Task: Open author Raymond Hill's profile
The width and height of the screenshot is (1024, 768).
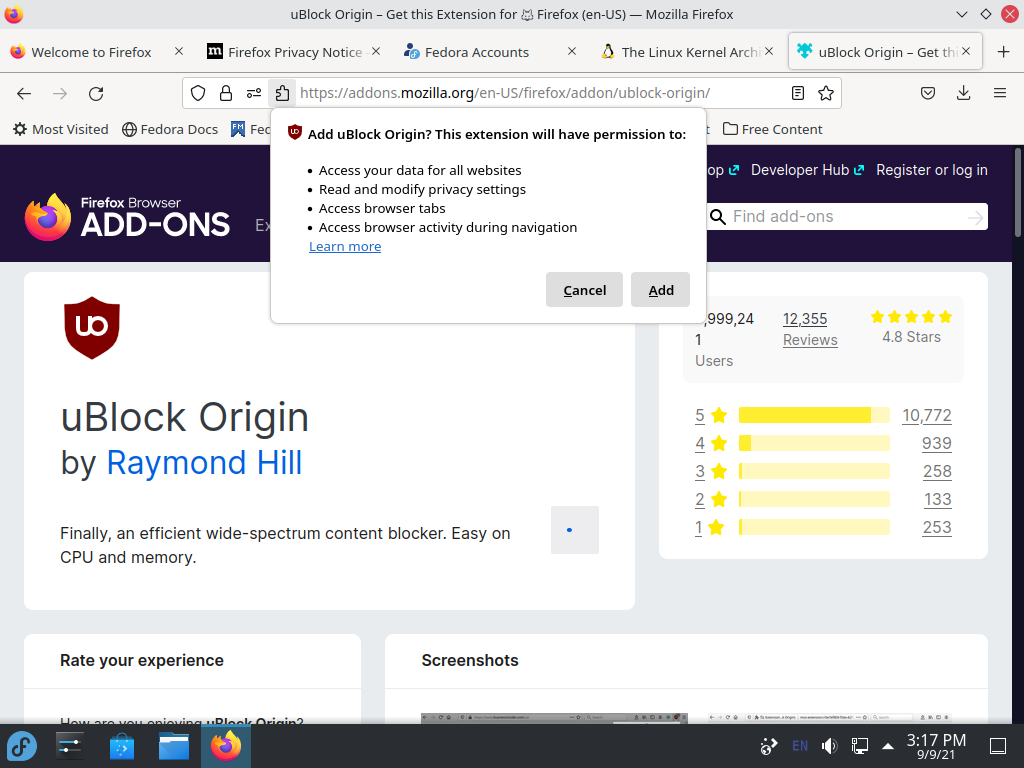Action: pos(204,462)
